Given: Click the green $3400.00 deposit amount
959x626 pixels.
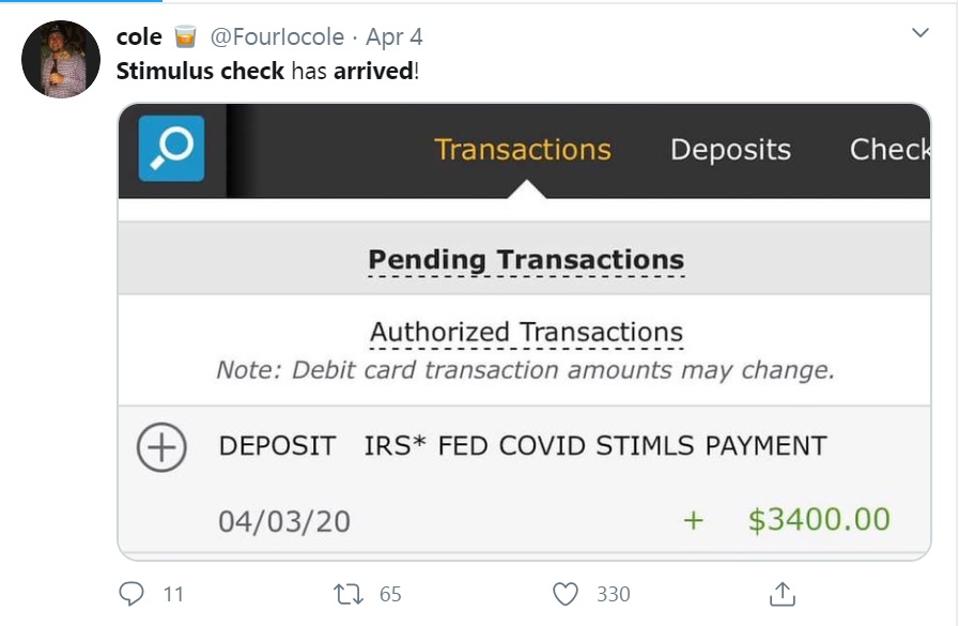Looking at the screenshot, I should pyautogui.click(x=818, y=520).
